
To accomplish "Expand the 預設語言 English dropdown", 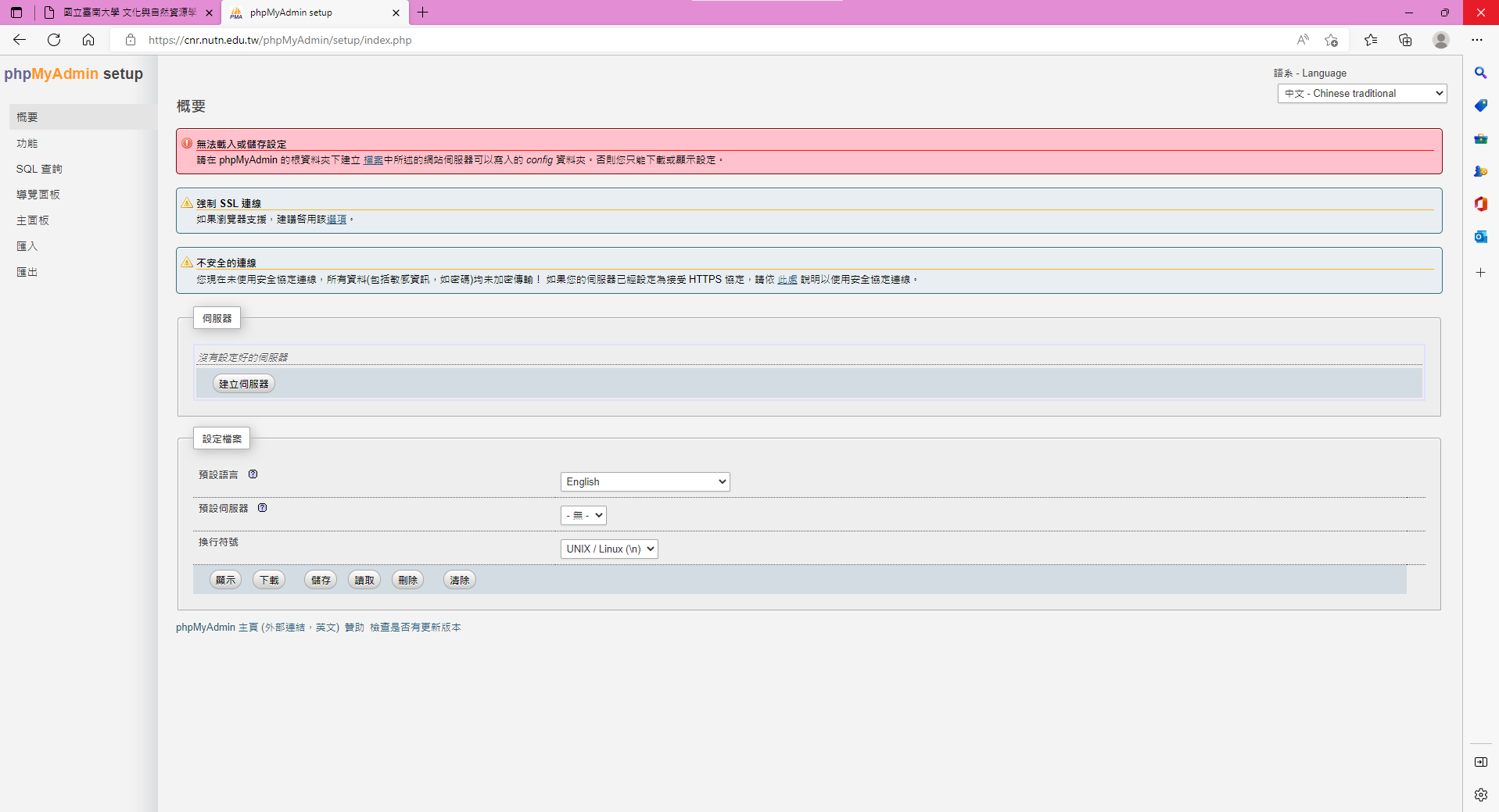I will tap(645, 481).
